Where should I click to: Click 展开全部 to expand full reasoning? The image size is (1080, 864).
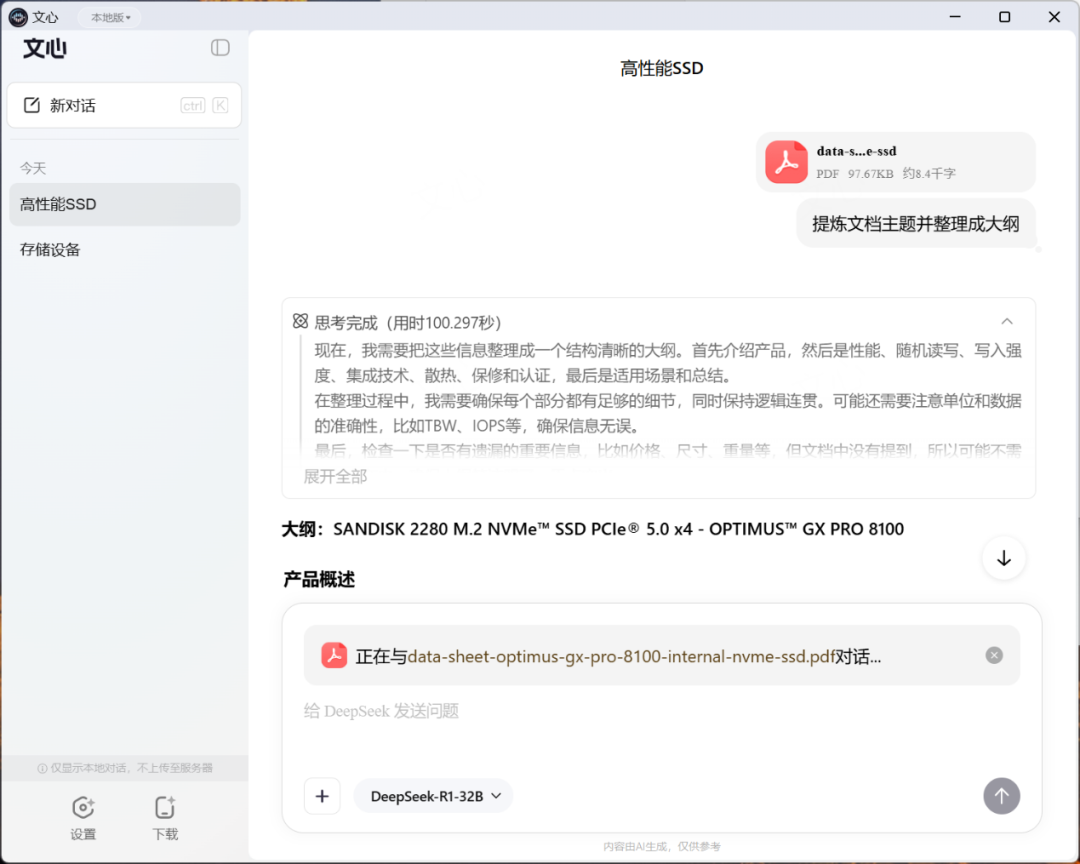coord(335,476)
